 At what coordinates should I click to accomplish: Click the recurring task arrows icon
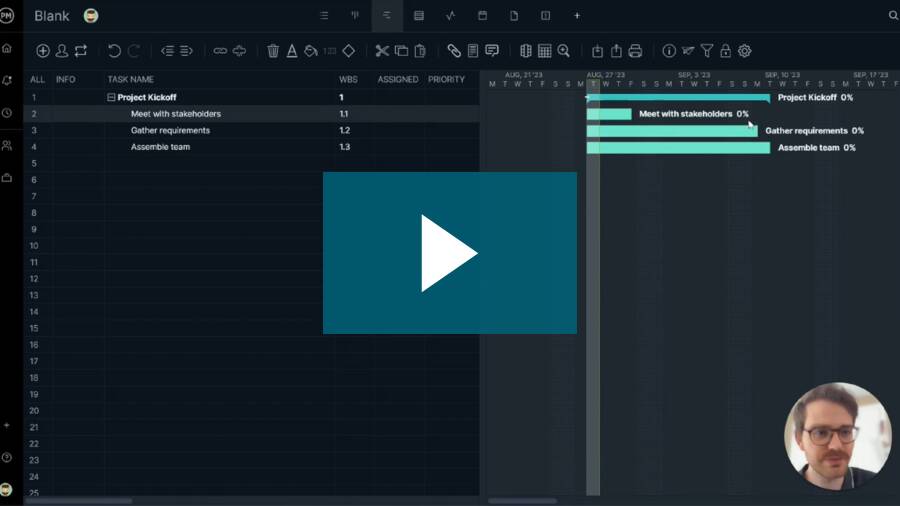(81, 51)
